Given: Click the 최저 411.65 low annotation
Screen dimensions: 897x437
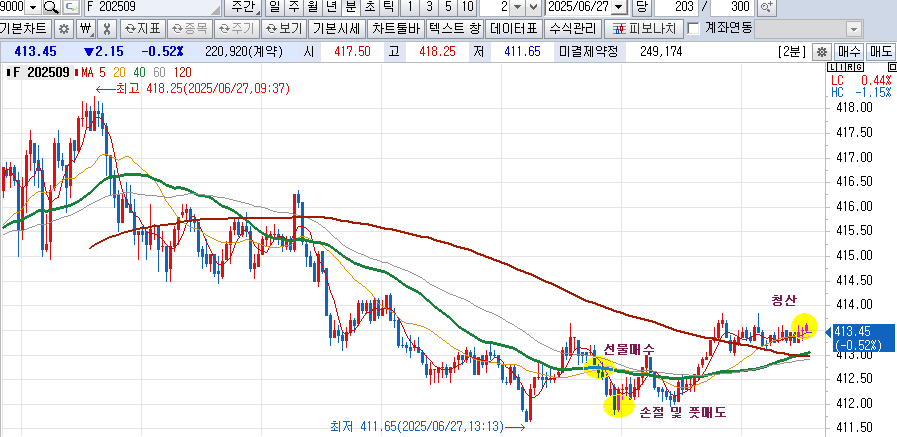Looking at the screenshot, I should (428, 427).
